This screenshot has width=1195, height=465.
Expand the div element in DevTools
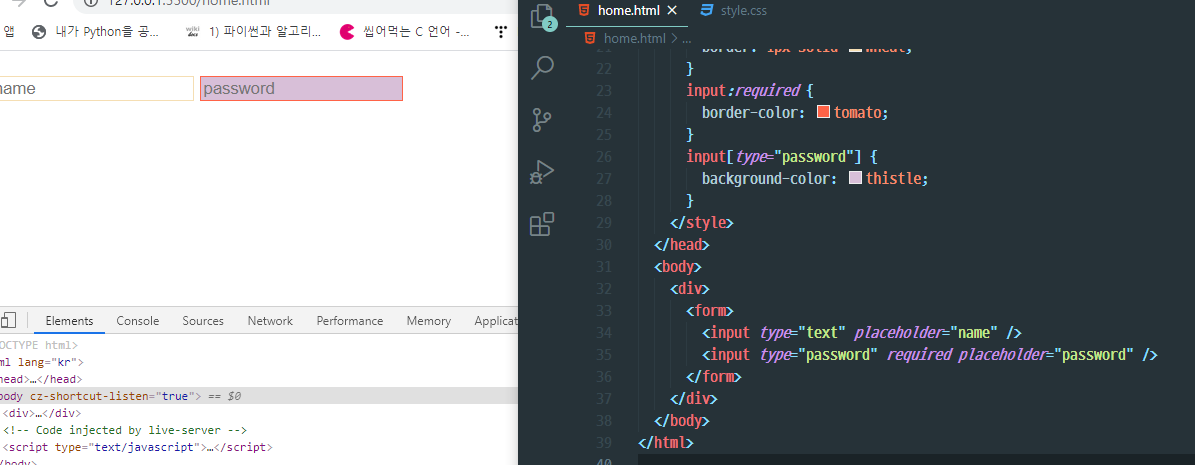coord(41,413)
